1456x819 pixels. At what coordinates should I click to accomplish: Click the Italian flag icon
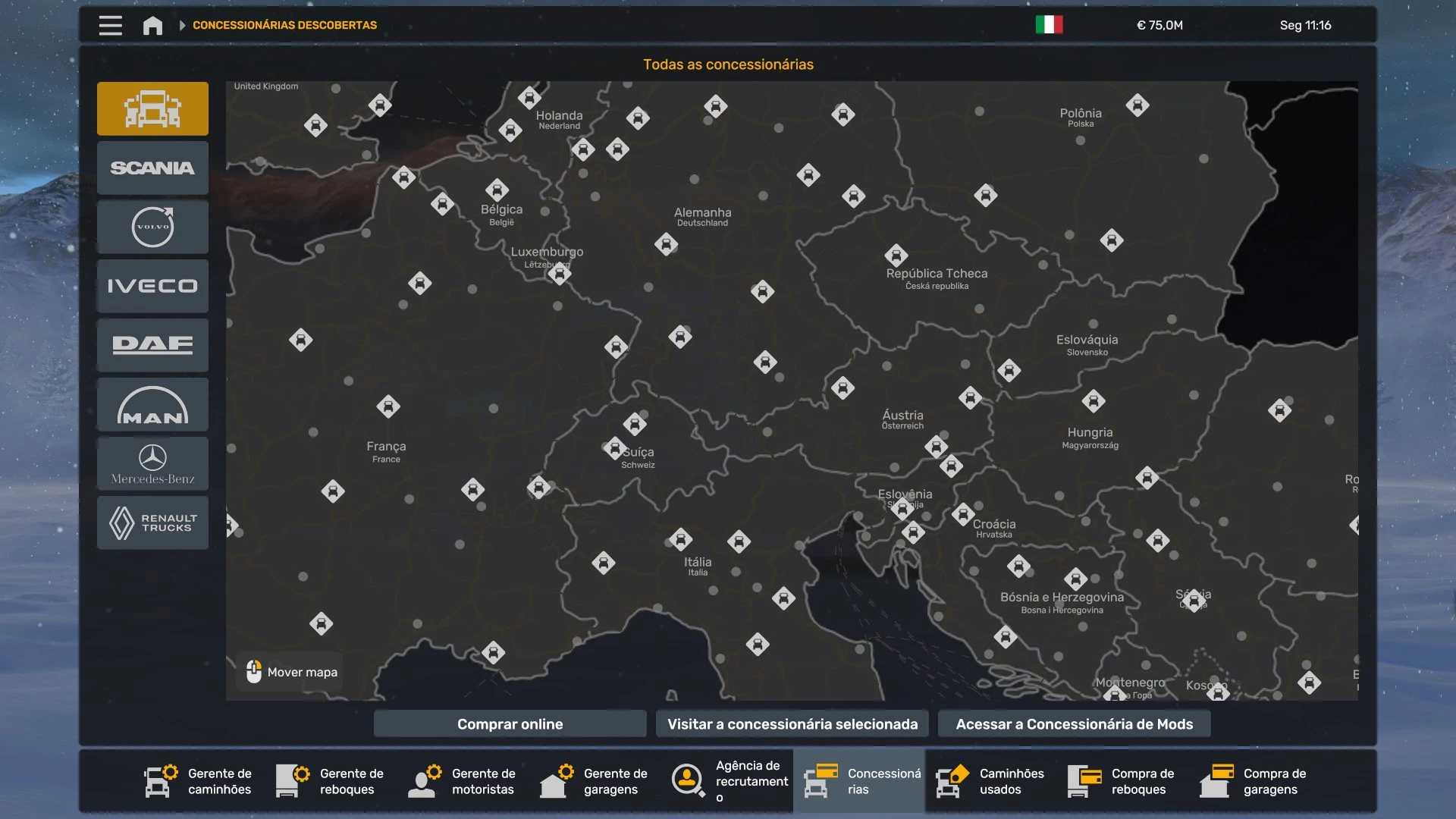pyautogui.click(x=1049, y=25)
